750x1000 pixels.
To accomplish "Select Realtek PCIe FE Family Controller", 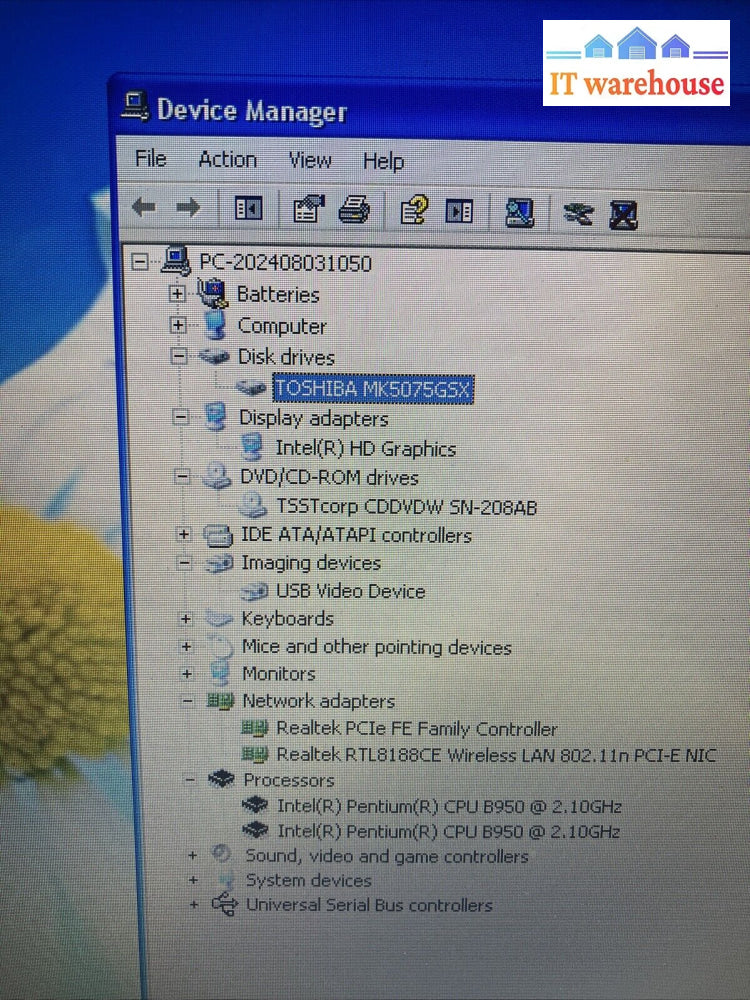I will pyautogui.click(x=416, y=728).
